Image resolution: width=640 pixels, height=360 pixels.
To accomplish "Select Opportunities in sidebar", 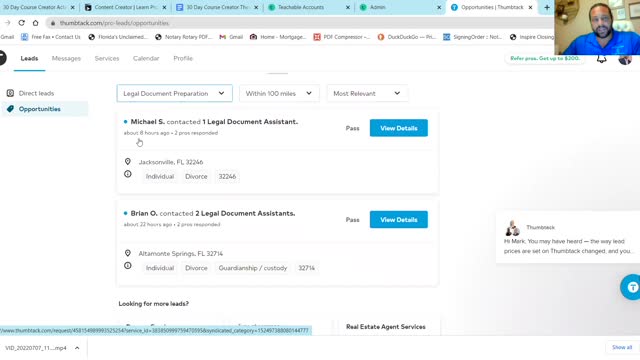I will pyautogui.click(x=45, y=109).
